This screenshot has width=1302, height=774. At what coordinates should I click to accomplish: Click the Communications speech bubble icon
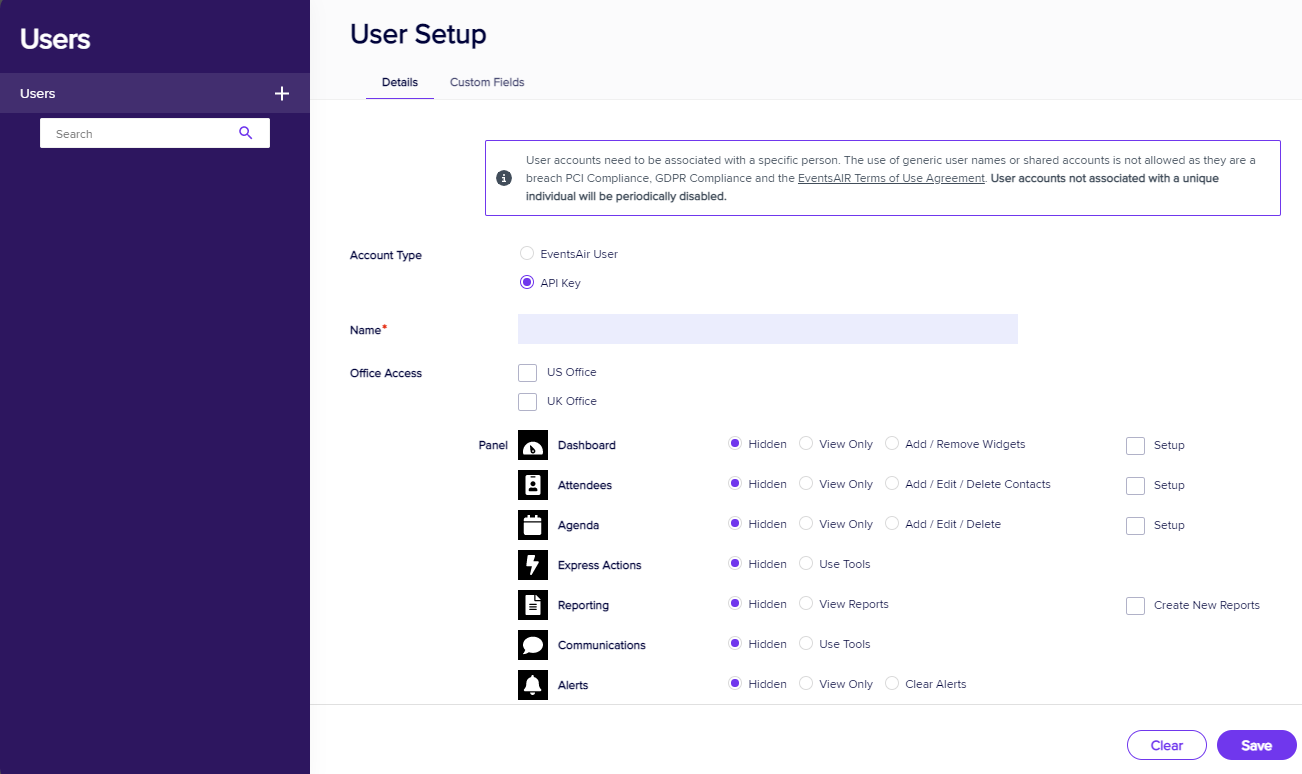point(533,645)
